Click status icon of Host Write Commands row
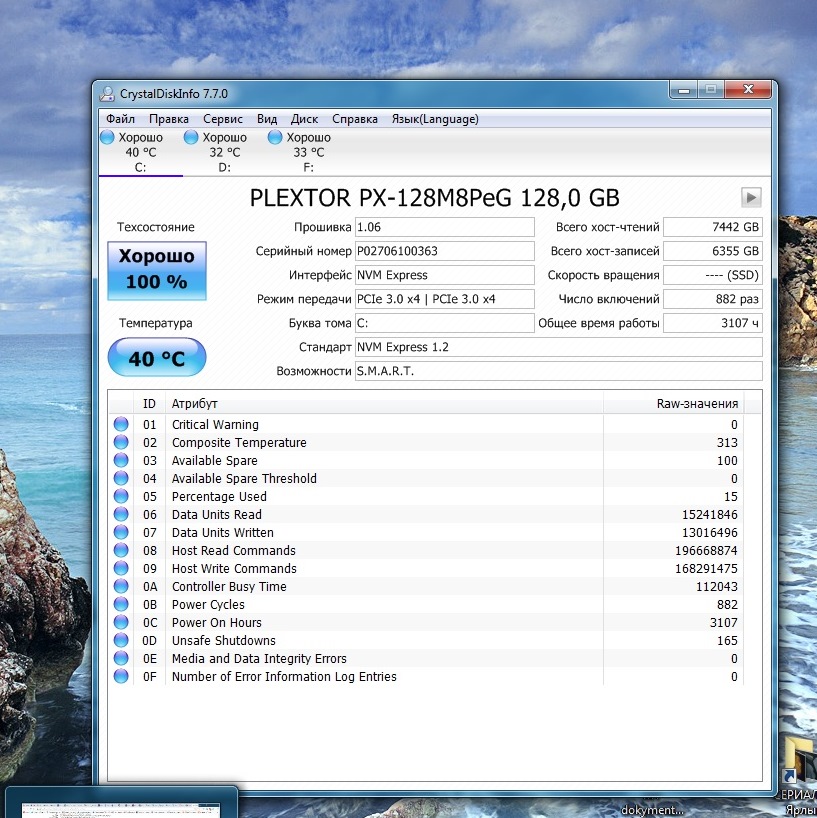 [121, 568]
